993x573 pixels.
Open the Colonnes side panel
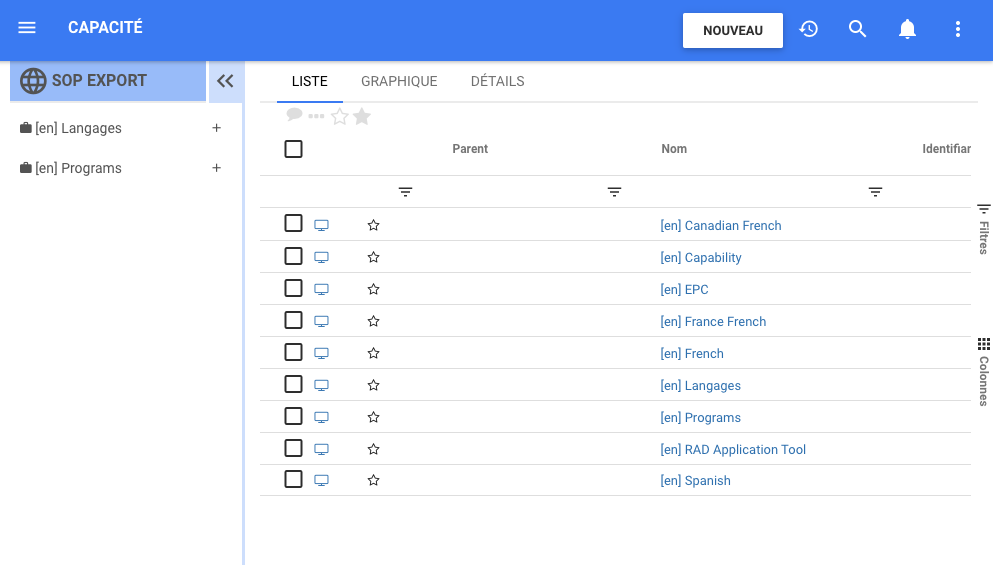[x=984, y=370]
